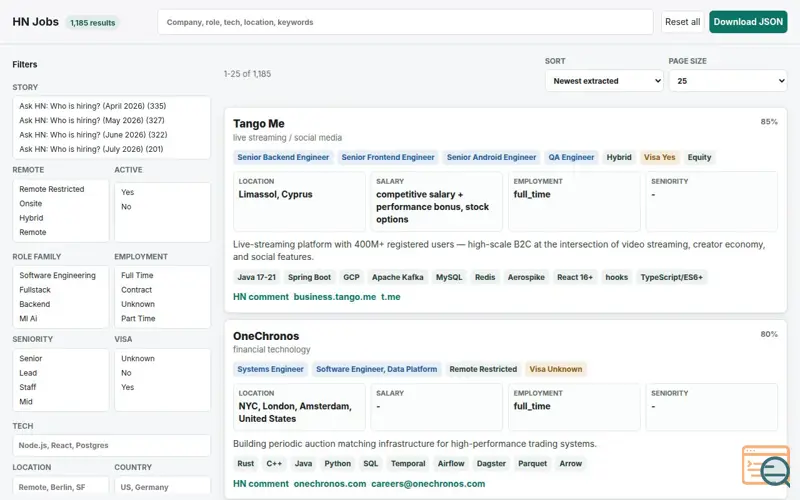Click the Tango Me company title

(259, 123)
